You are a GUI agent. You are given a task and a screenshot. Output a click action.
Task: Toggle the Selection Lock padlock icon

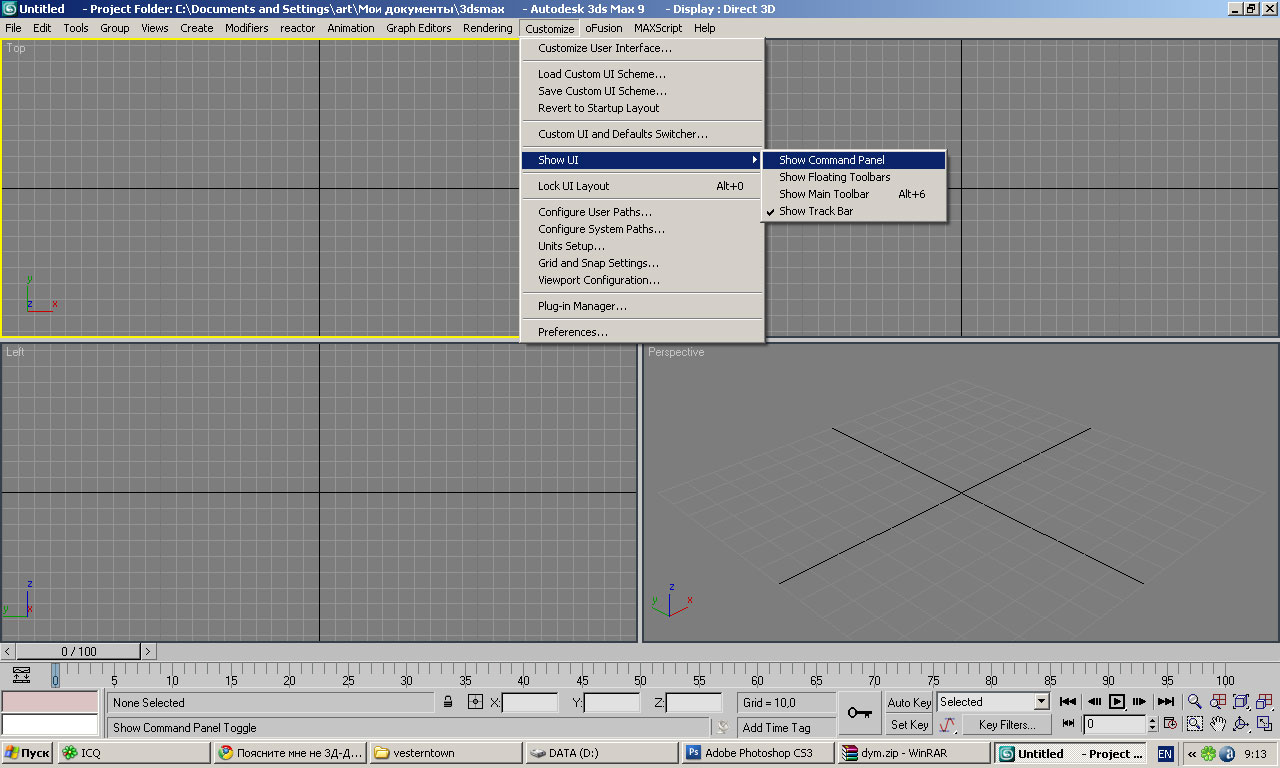click(x=449, y=703)
